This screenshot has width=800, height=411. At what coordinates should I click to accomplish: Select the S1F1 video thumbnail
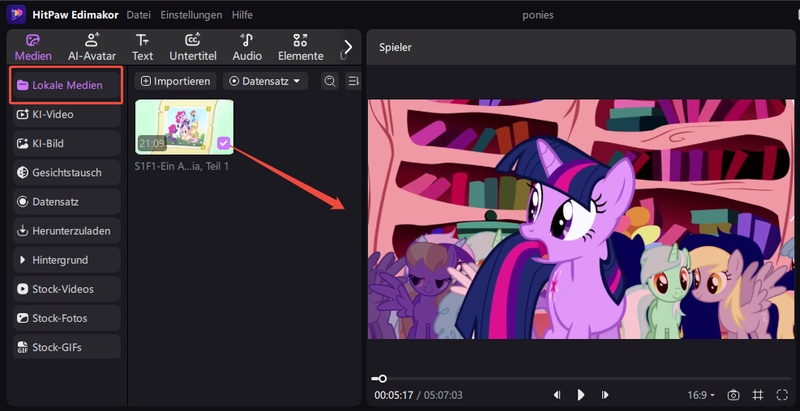pyautogui.click(x=184, y=126)
